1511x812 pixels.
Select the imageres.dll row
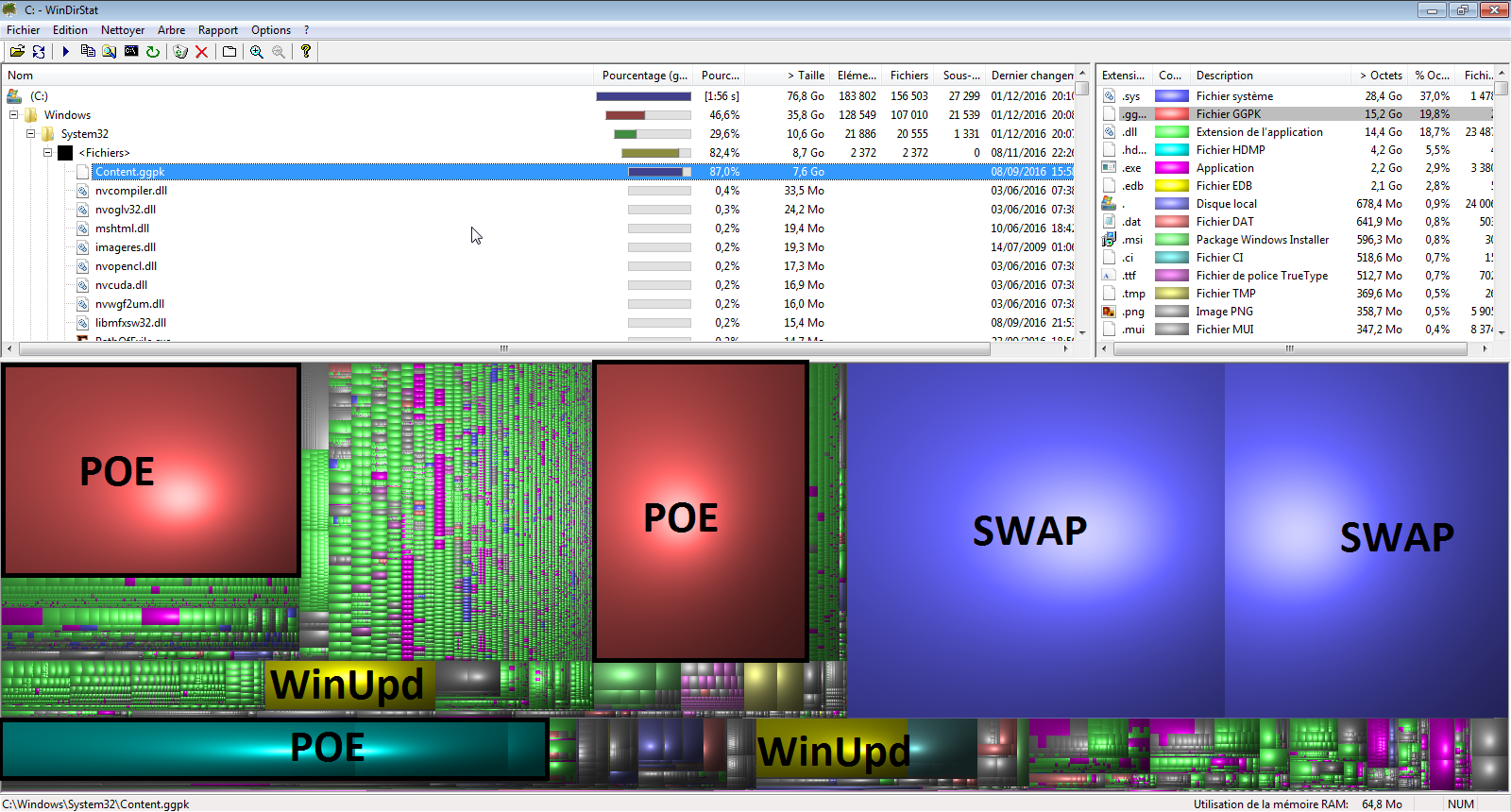pos(536,247)
